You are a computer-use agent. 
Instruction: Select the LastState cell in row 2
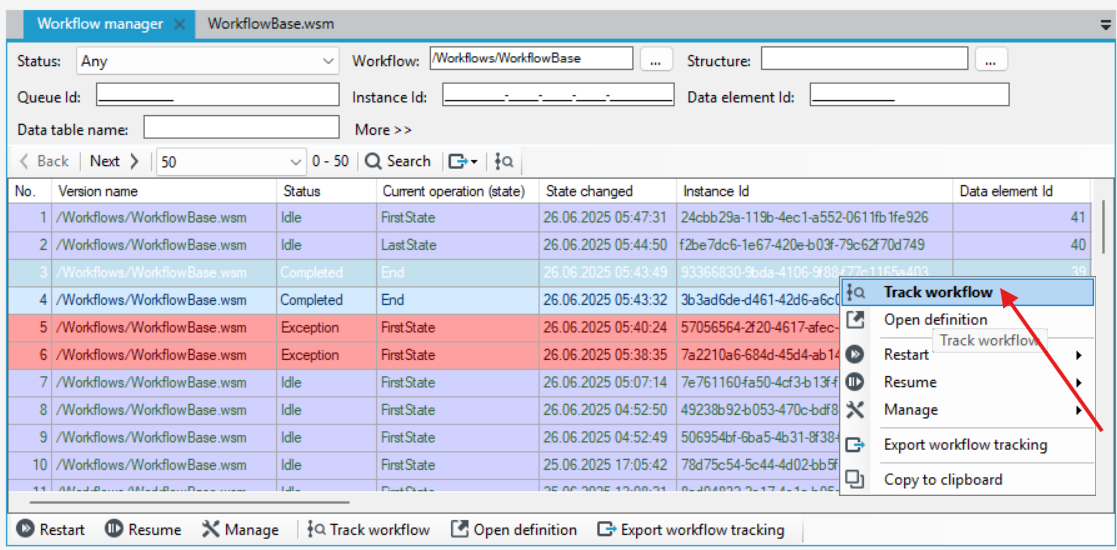click(x=457, y=245)
